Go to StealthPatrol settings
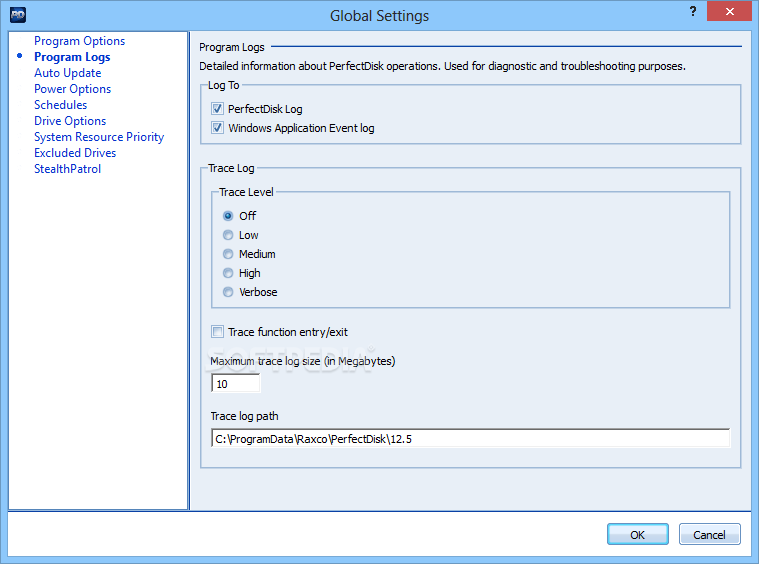 point(68,169)
